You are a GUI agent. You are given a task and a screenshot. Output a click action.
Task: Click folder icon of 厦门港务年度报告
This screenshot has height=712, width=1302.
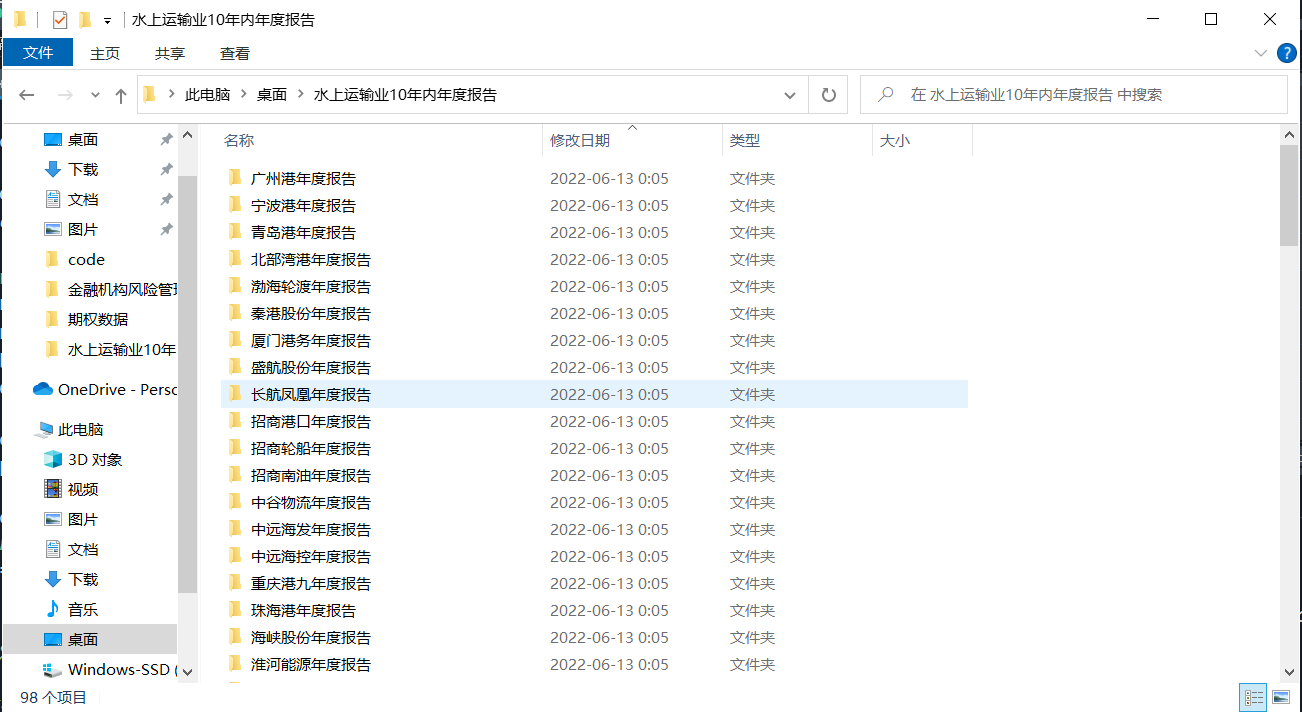tap(235, 340)
